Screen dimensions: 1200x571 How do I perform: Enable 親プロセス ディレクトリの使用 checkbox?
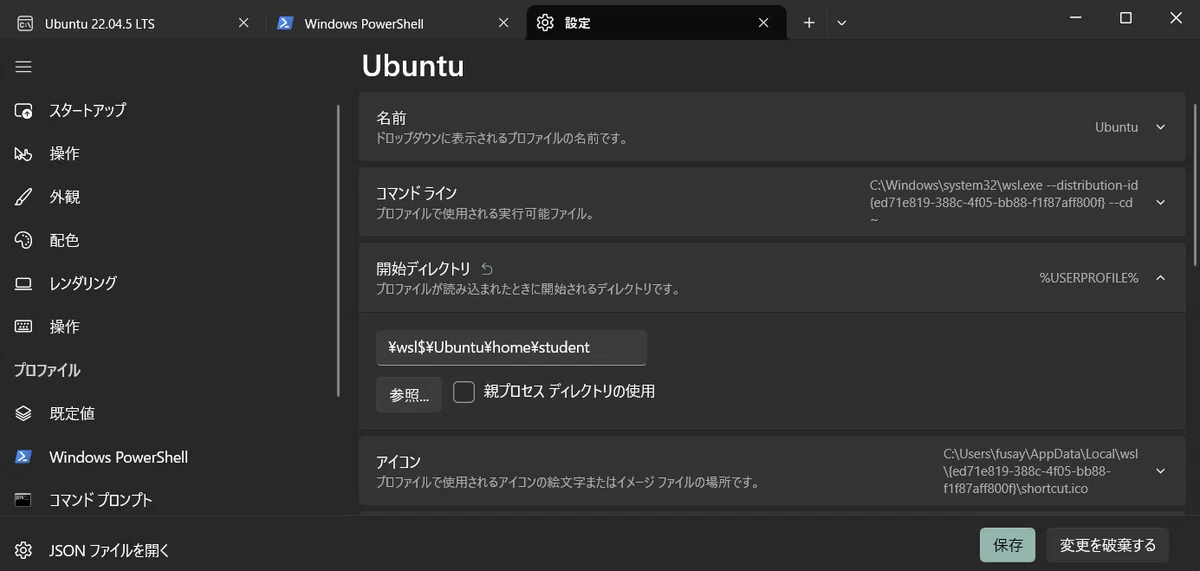464,392
